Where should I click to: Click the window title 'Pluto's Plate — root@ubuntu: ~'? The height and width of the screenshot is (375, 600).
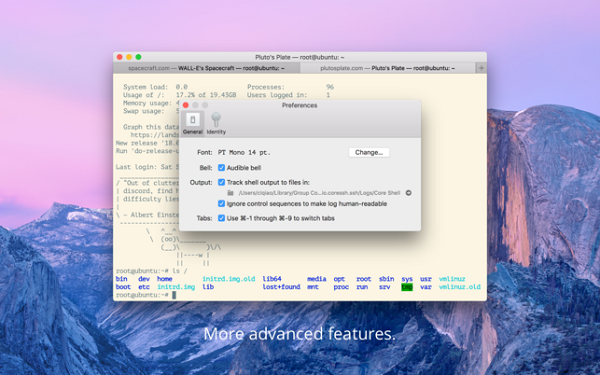pyautogui.click(x=300, y=57)
